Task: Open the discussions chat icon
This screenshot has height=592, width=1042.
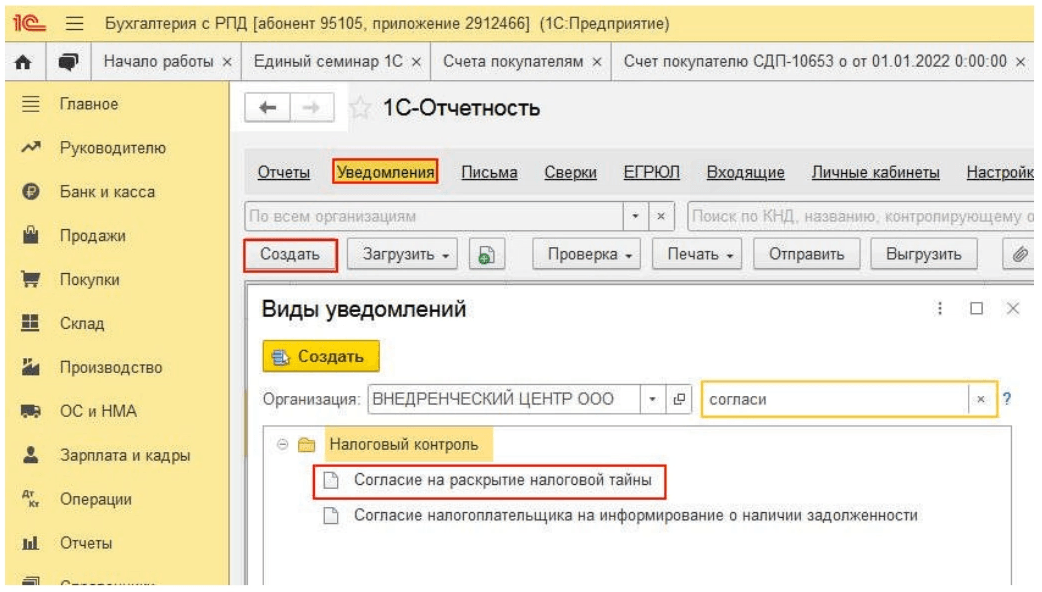Action: pos(68,62)
